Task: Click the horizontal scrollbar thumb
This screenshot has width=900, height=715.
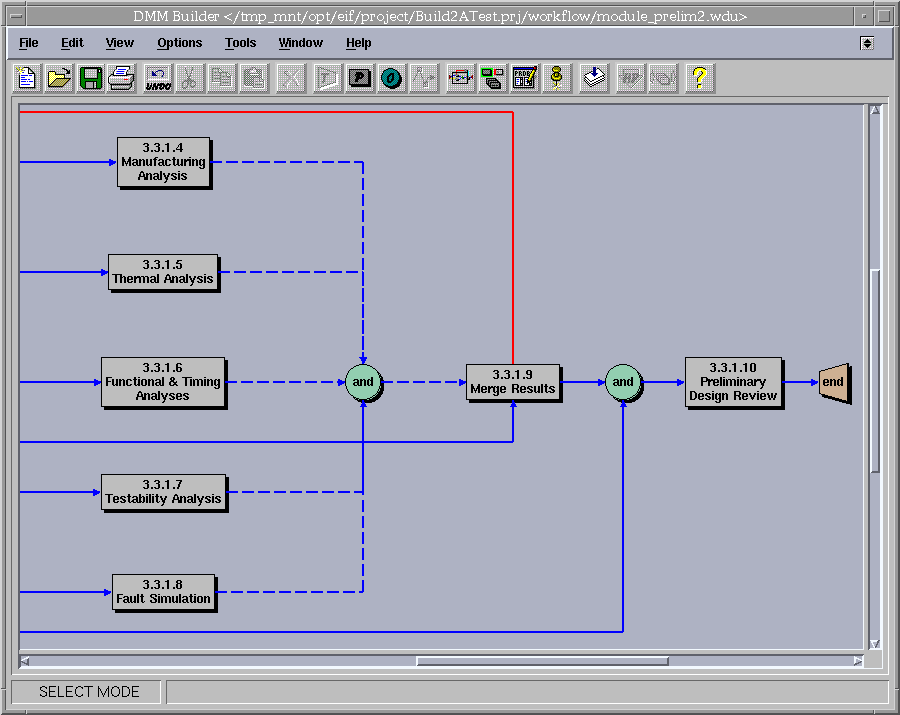Action: coord(542,661)
